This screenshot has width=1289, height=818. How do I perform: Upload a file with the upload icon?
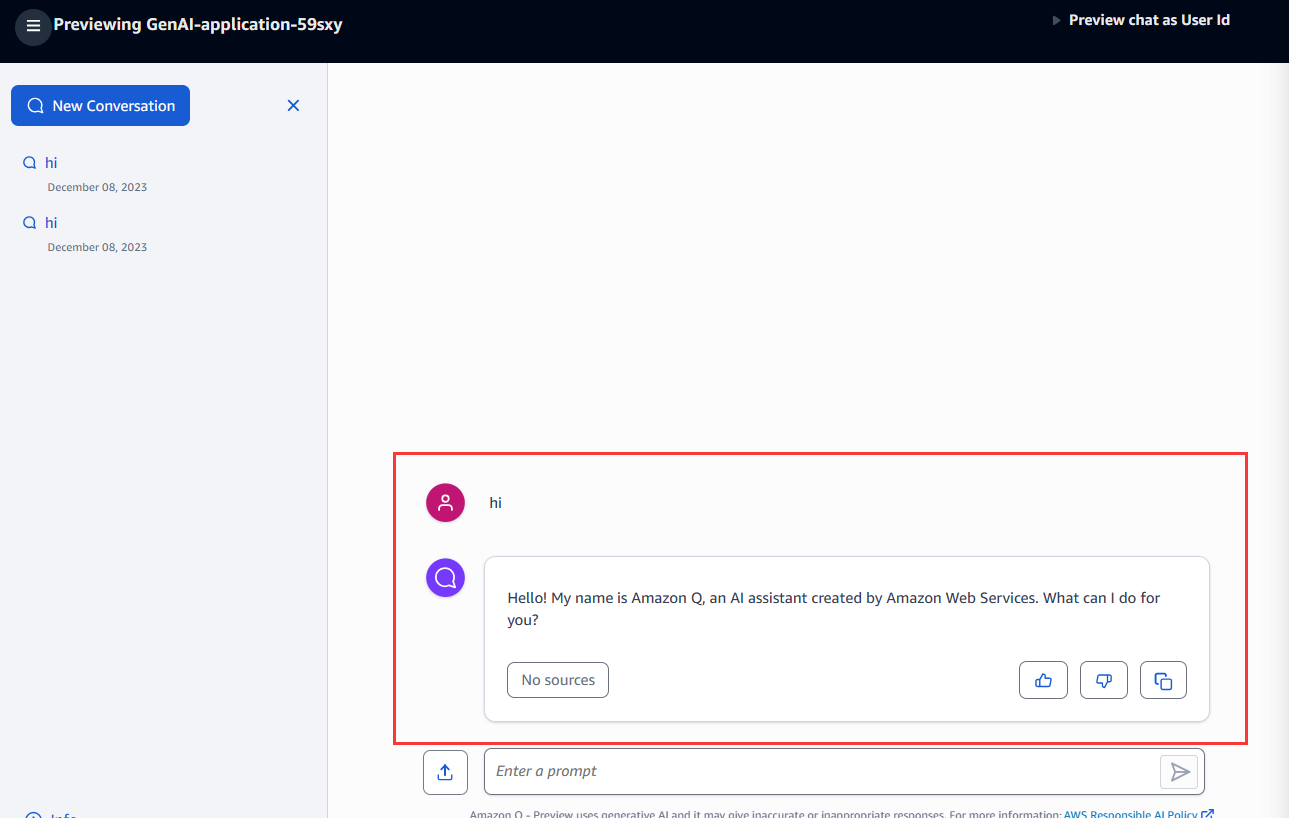click(x=445, y=772)
